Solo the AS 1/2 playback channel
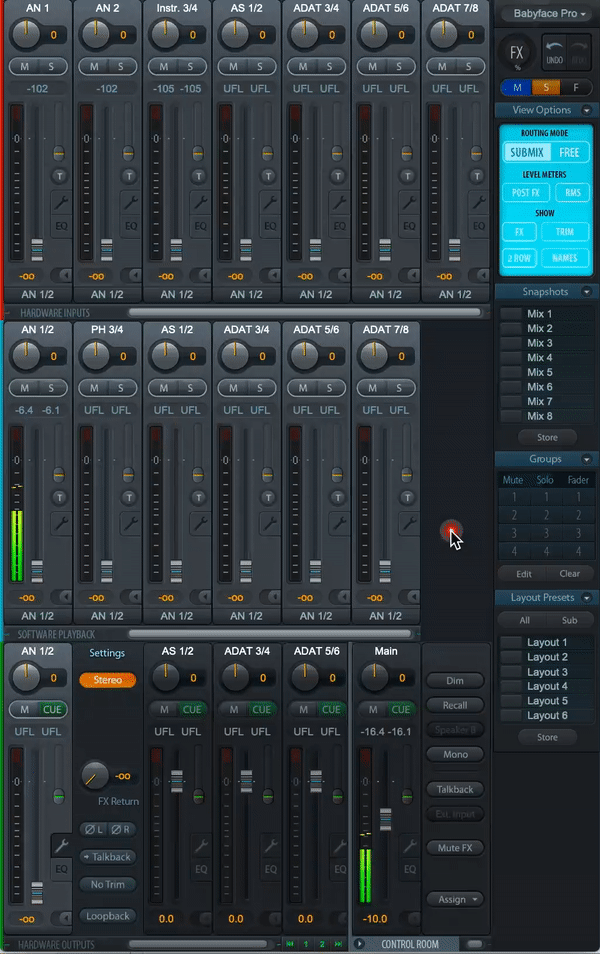This screenshot has height=954, width=600. click(191, 387)
